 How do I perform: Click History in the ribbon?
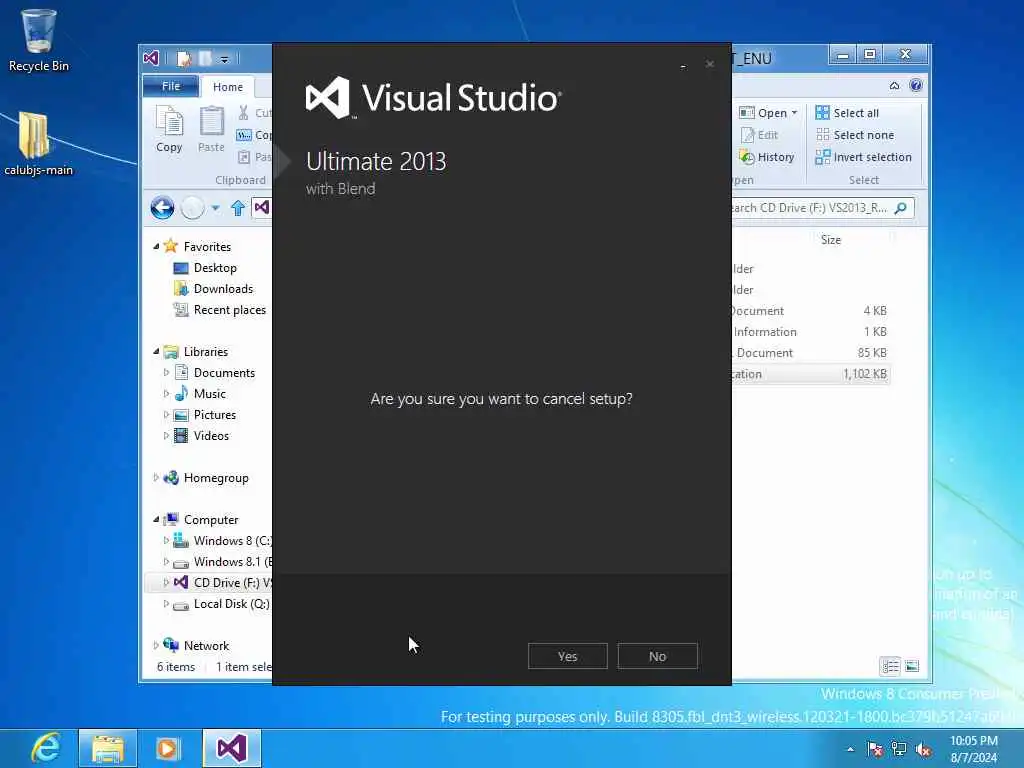[767, 157]
